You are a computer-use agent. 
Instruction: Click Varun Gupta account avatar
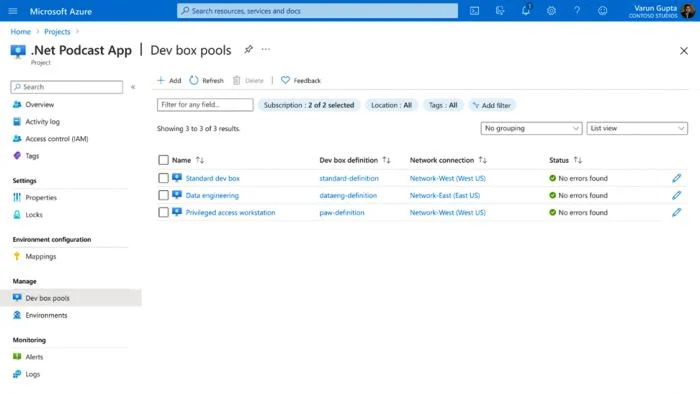pyautogui.click(x=688, y=11)
